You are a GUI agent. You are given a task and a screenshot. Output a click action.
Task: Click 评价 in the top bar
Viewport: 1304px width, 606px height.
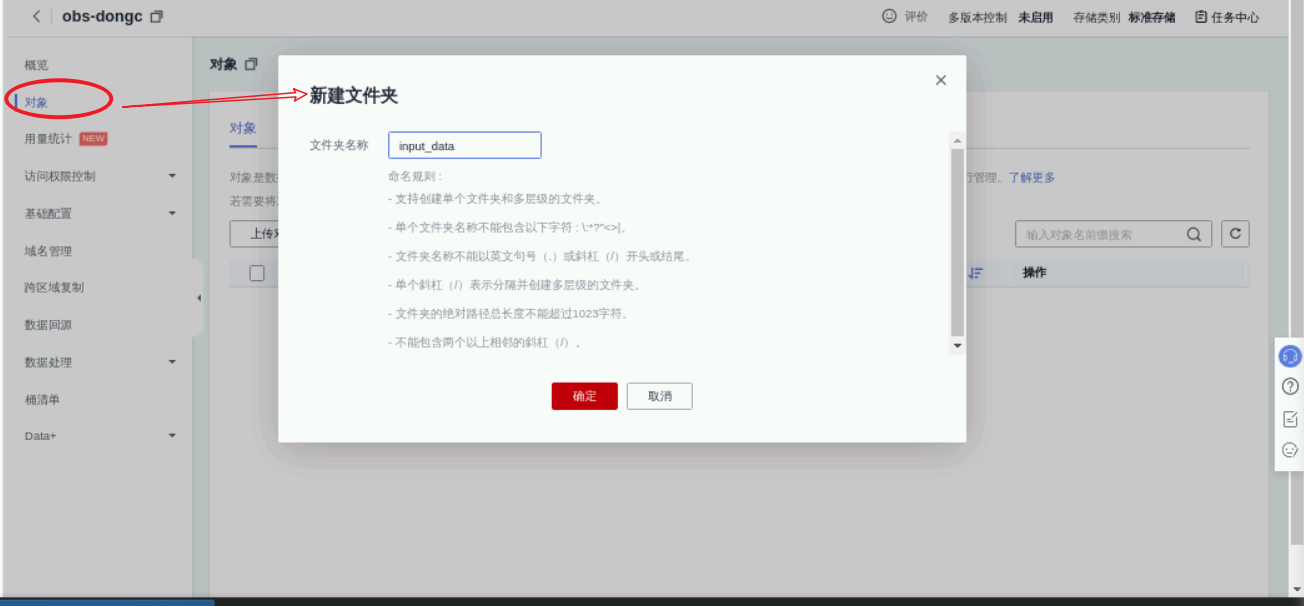(916, 17)
